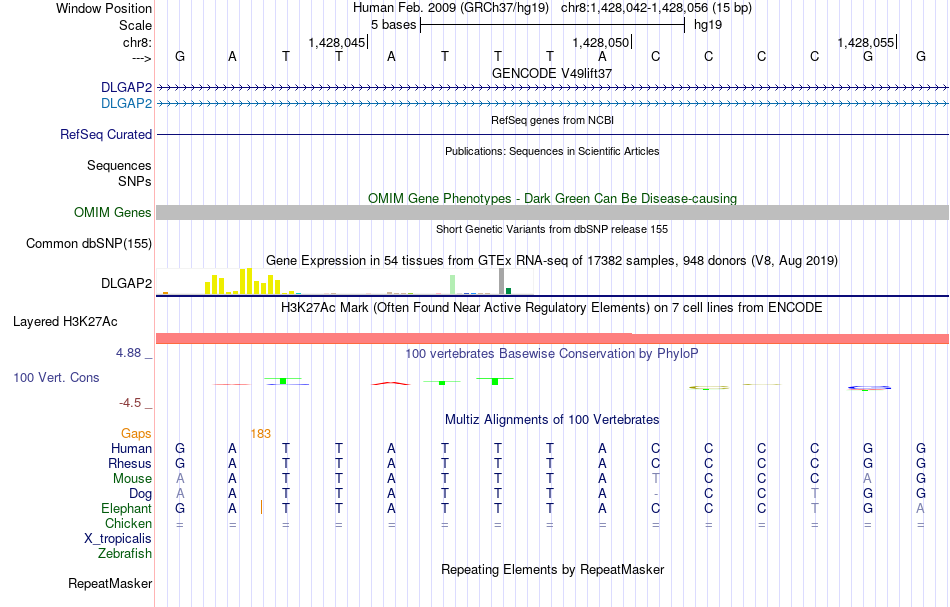Image resolution: width=950 pixels, height=607 pixels.
Task: Click Repeating Elements by RepeatMasker title
Action: (552, 569)
